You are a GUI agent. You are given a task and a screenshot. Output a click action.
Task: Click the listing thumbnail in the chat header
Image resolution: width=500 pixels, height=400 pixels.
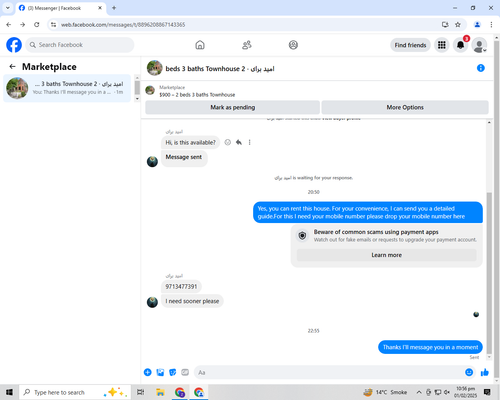pyautogui.click(x=155, y=68)
